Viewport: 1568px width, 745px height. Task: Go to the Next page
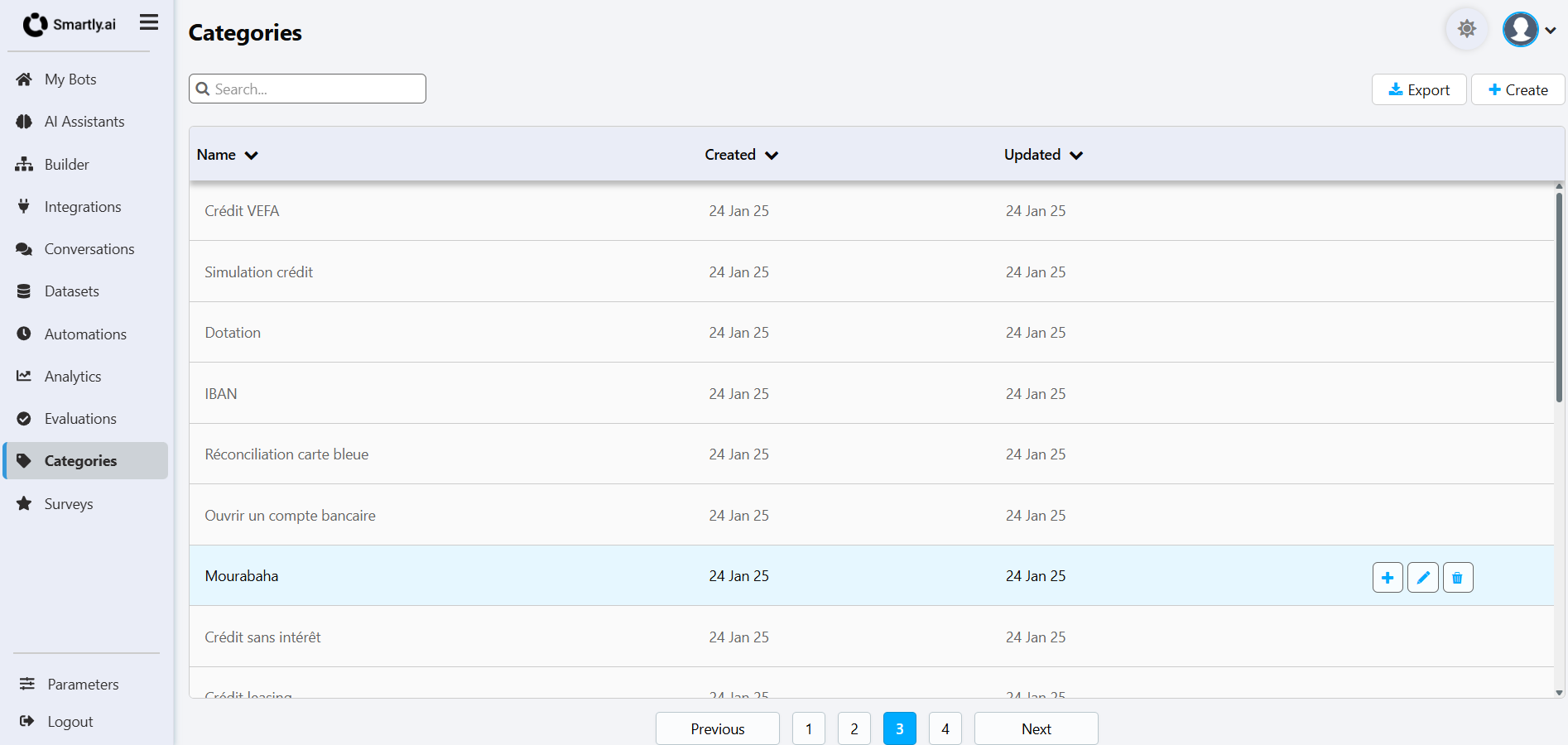click(1037, 728)
